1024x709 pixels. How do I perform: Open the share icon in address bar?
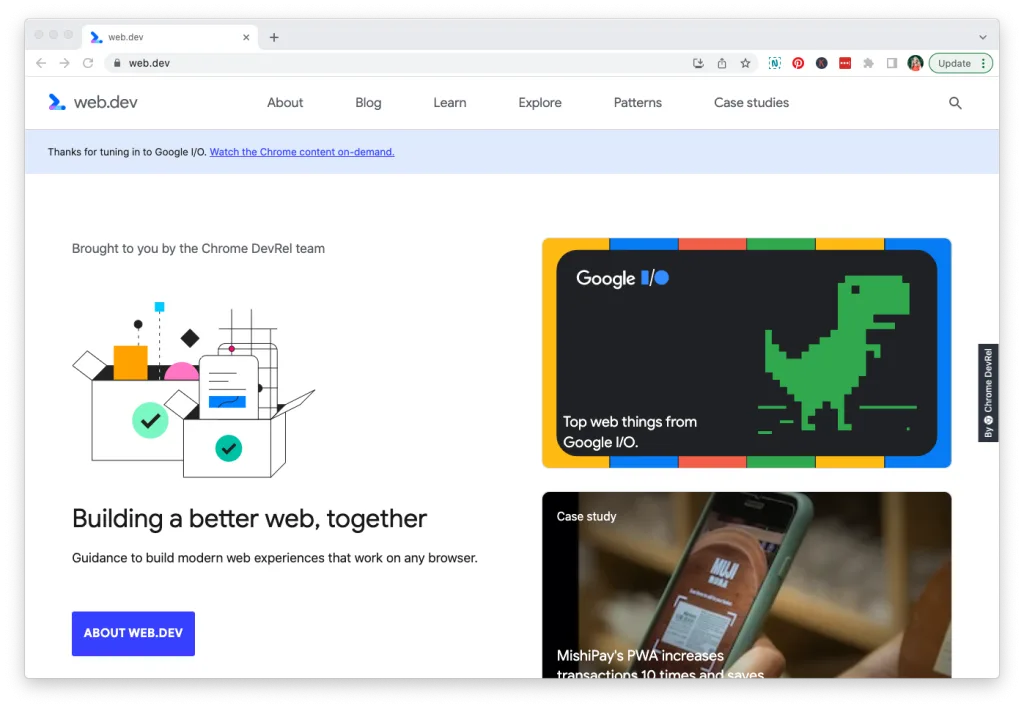722,63
